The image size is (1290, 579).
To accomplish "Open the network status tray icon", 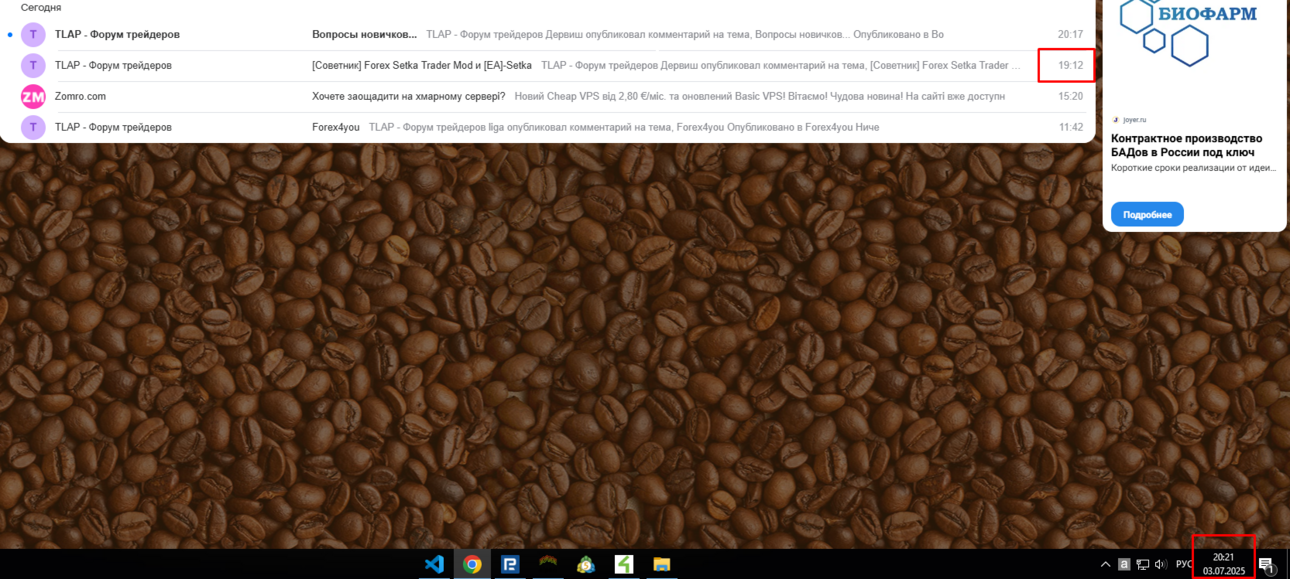I will (1142, 564).
